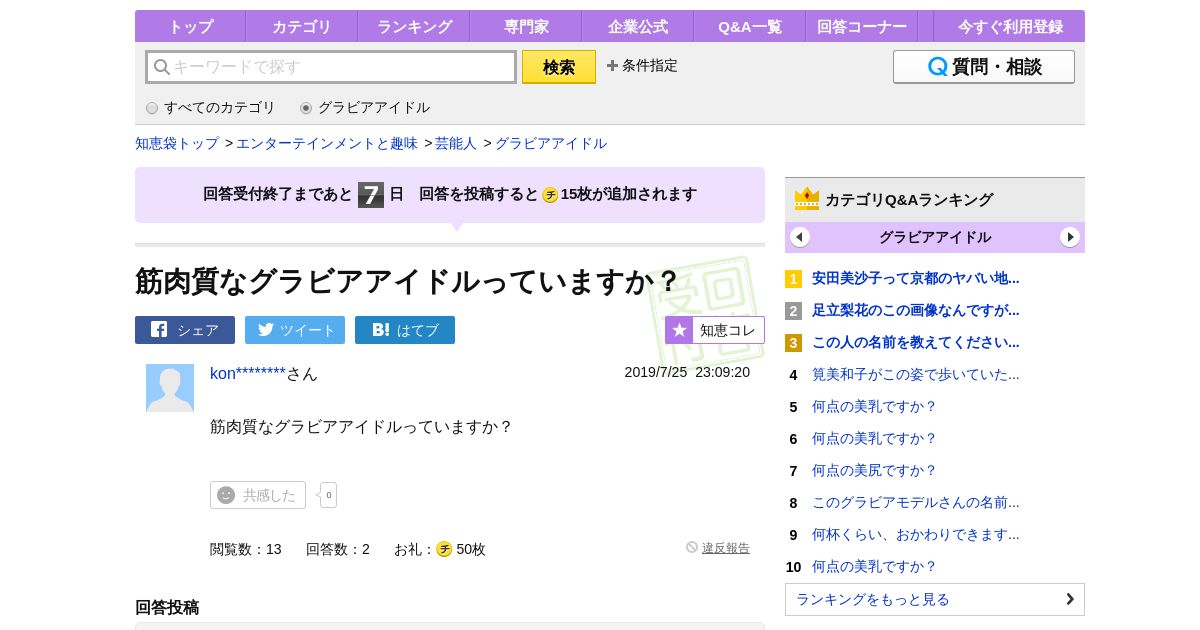Select すべてのカテゴリ radio button

[x=152, y=108]
